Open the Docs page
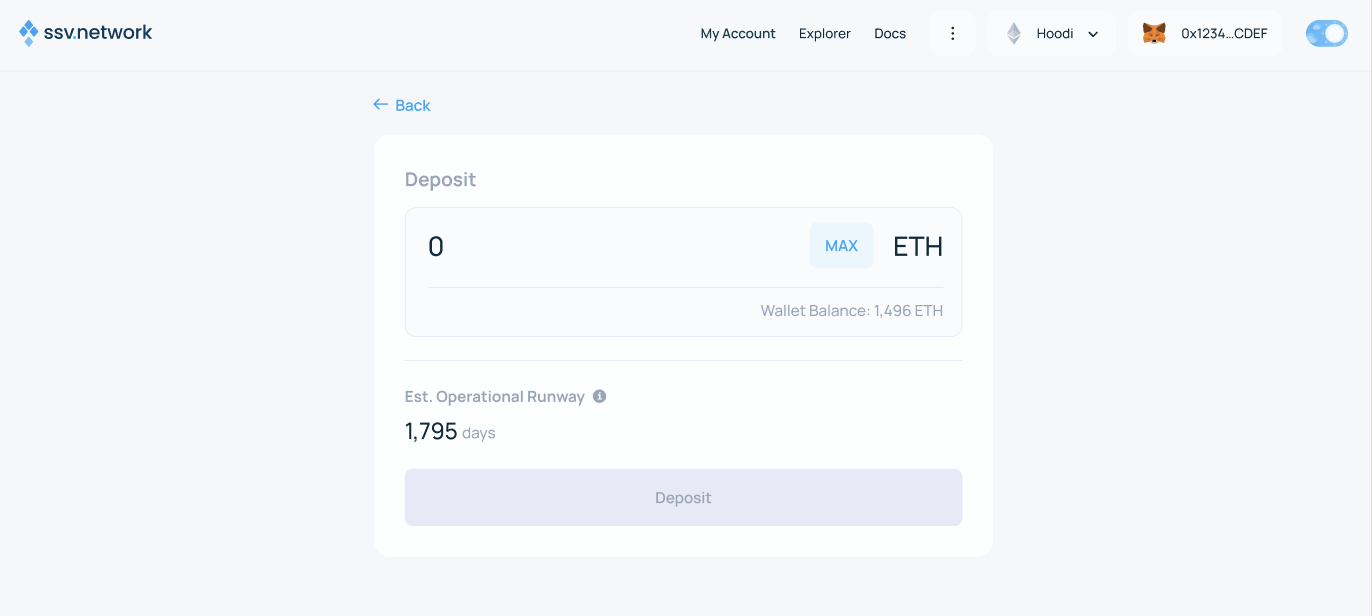 tap(889, 33)
